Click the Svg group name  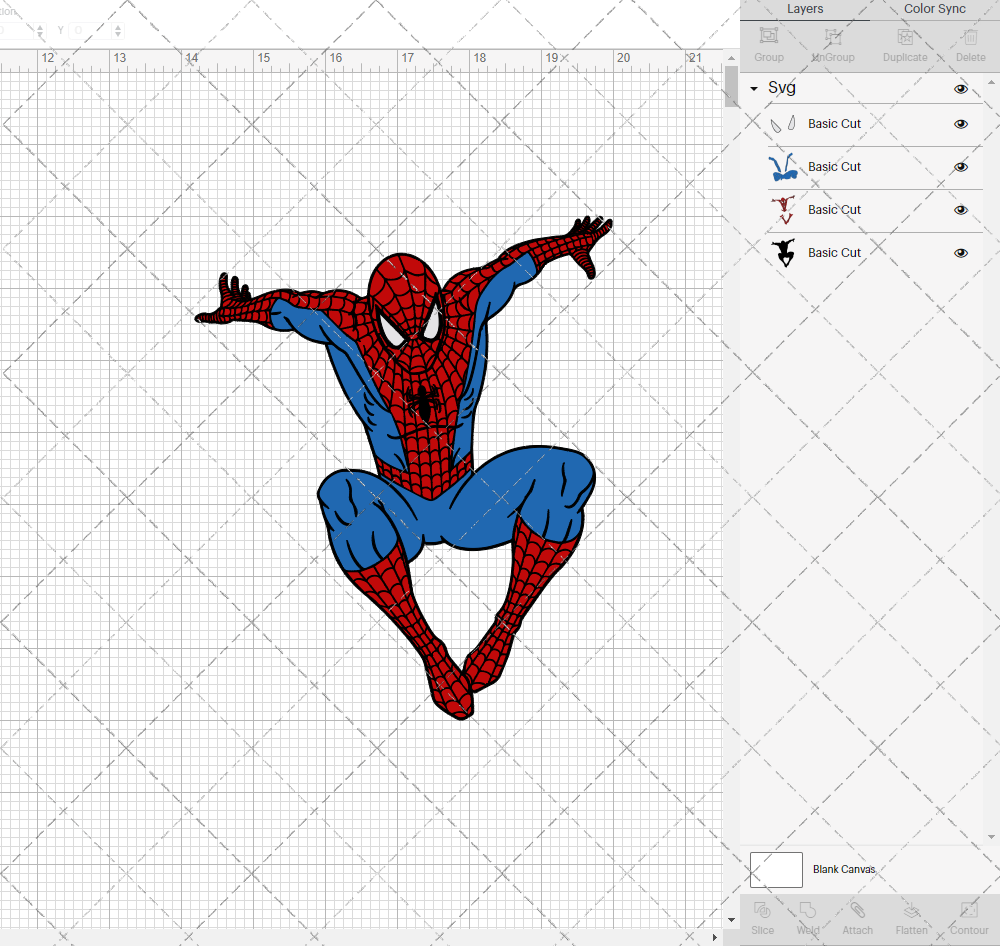pyautogui.click(x=782, y=88)
